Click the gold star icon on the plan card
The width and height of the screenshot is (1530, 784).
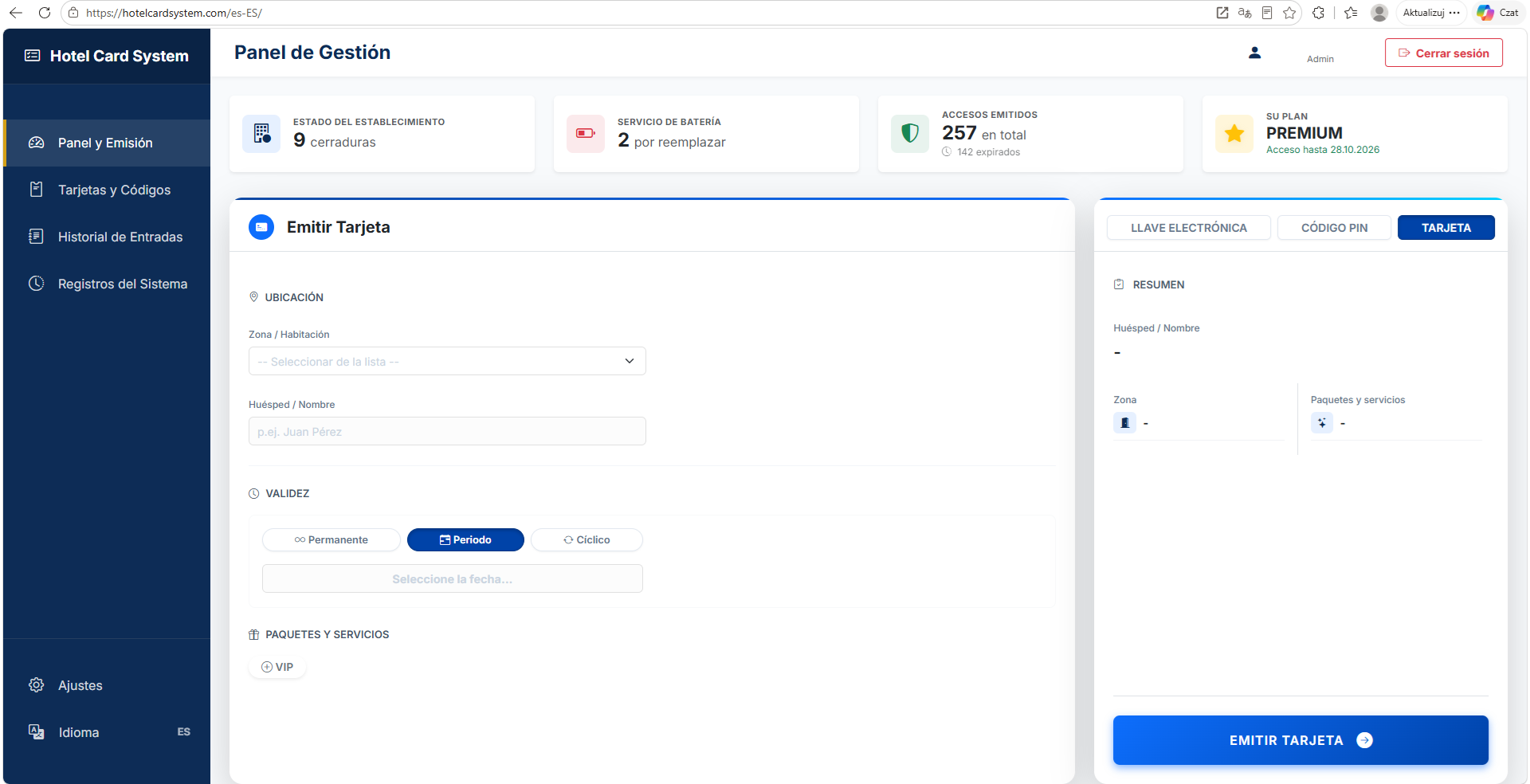[x=1234, y=134]
